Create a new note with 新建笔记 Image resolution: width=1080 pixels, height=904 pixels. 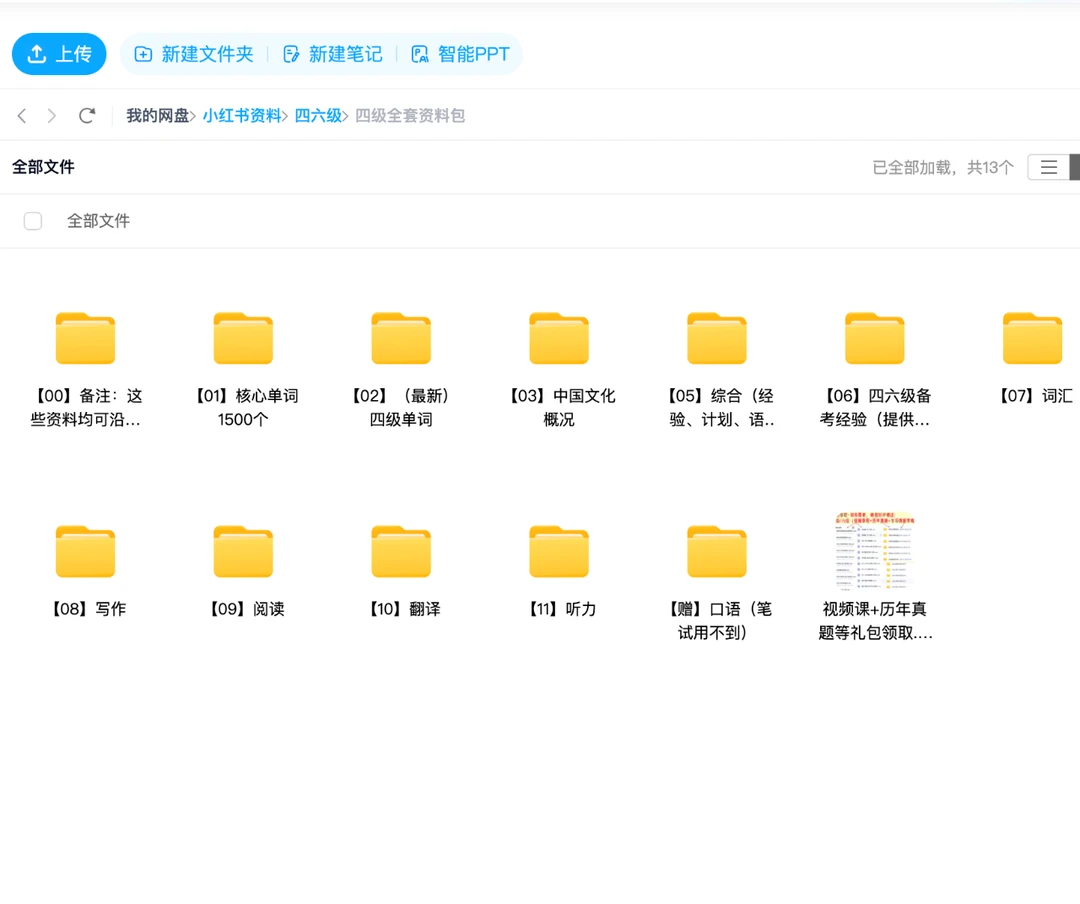click(333, 54)
